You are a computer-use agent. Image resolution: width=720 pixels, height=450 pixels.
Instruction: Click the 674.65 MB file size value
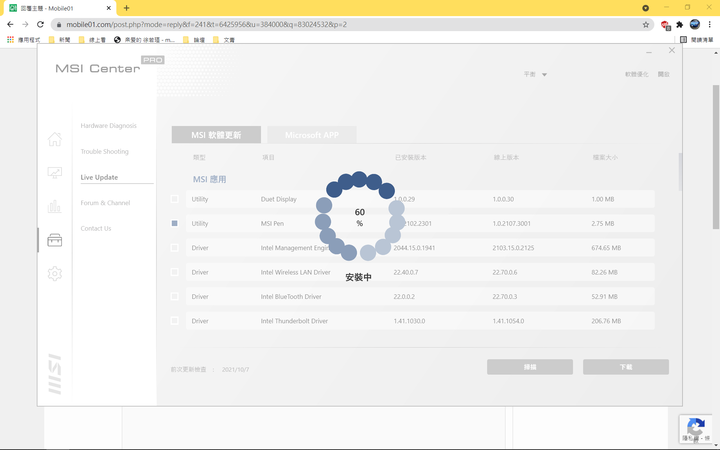[606, 248]
